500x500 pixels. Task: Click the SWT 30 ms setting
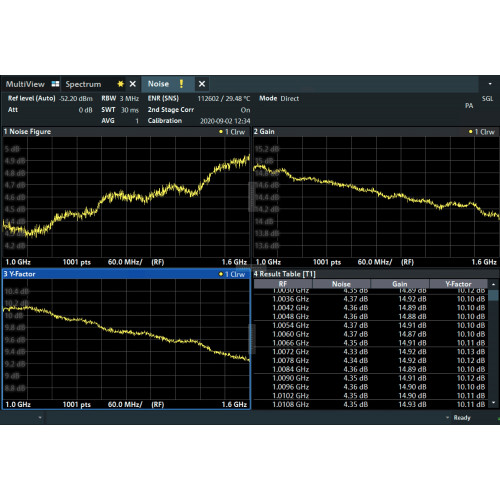[x=120, y=110]
